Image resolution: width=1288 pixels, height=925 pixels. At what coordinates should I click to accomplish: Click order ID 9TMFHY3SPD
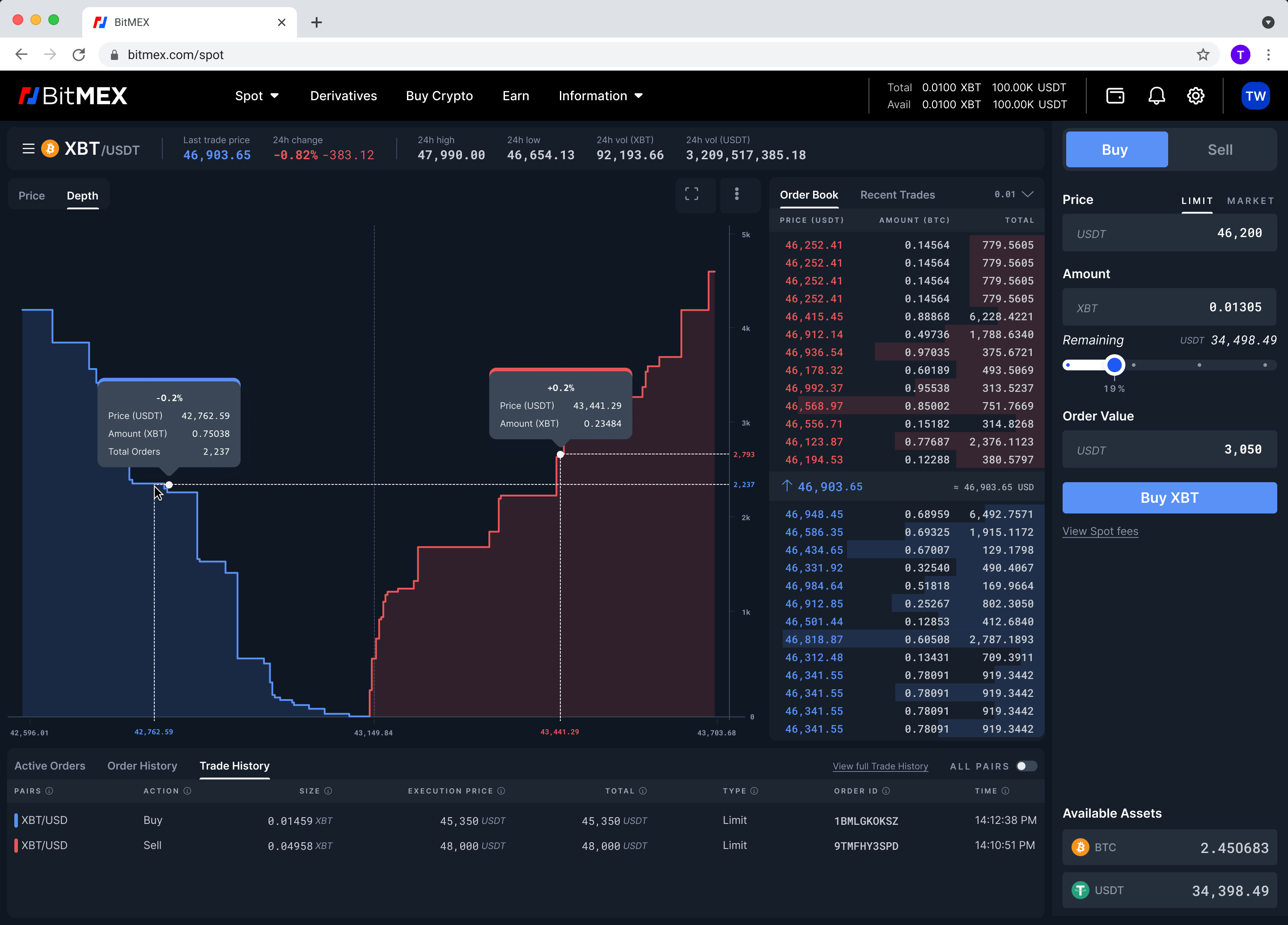point(866,846)
